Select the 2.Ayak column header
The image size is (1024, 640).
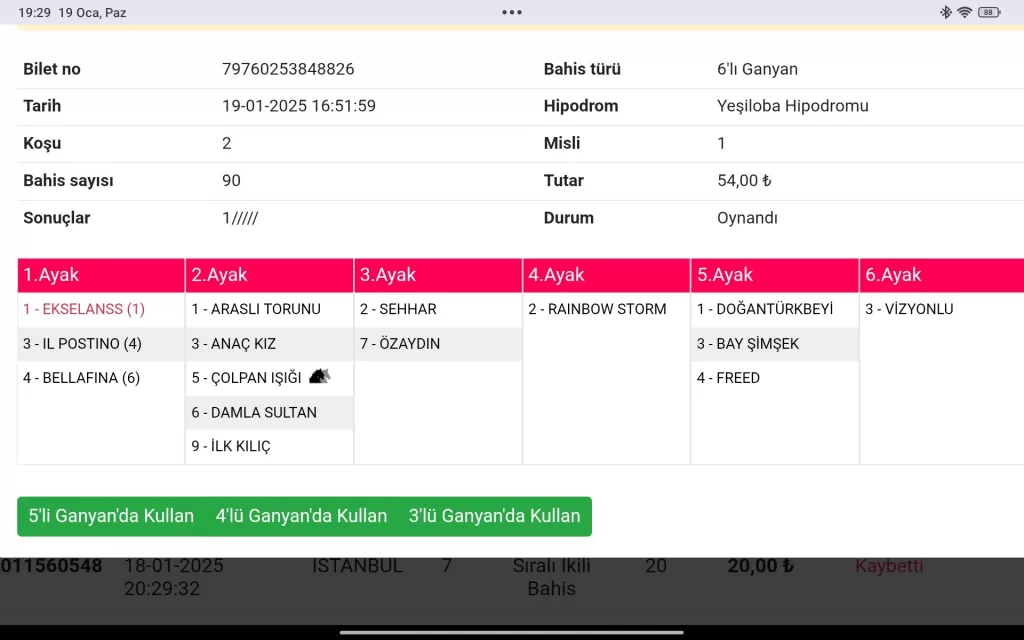(x=269, y=275)
